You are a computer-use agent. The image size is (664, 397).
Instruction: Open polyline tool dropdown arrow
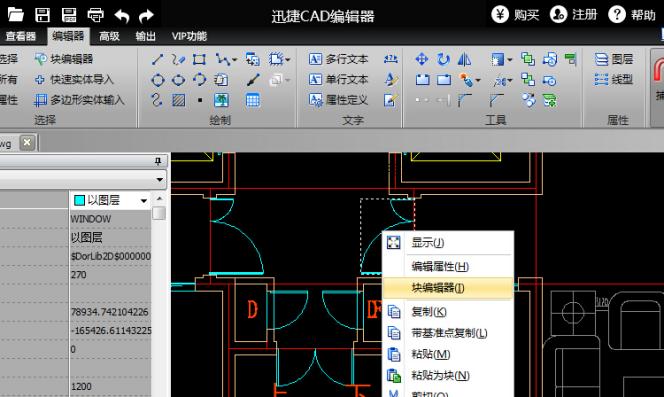[x=234, y=60]
